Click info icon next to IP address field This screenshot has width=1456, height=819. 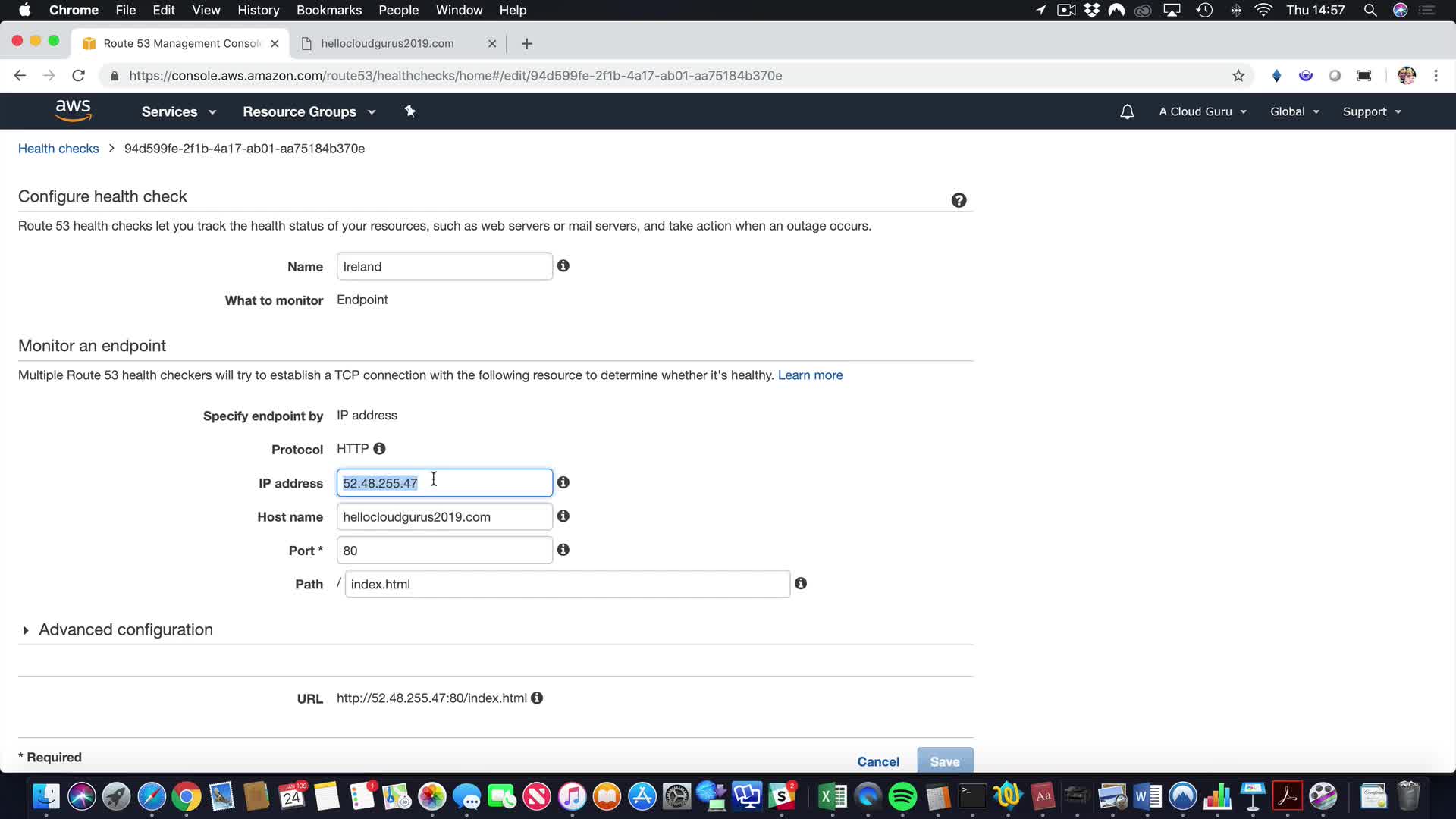(x=563, y=482)
